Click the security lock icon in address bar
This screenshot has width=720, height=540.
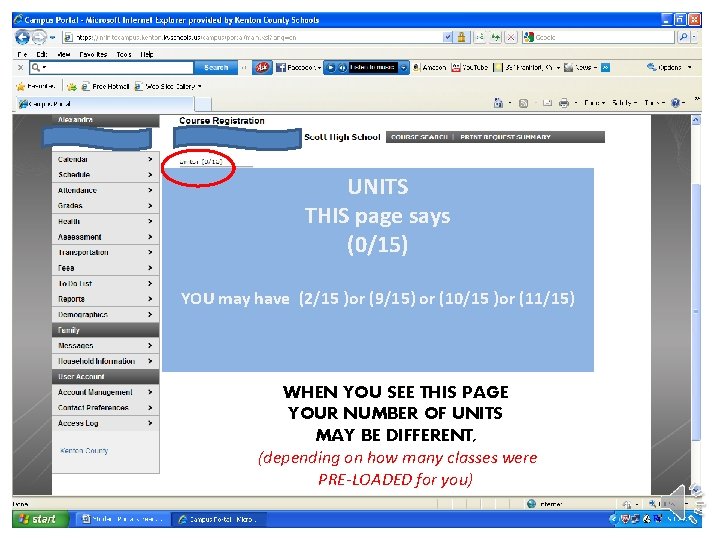[461, 37]
